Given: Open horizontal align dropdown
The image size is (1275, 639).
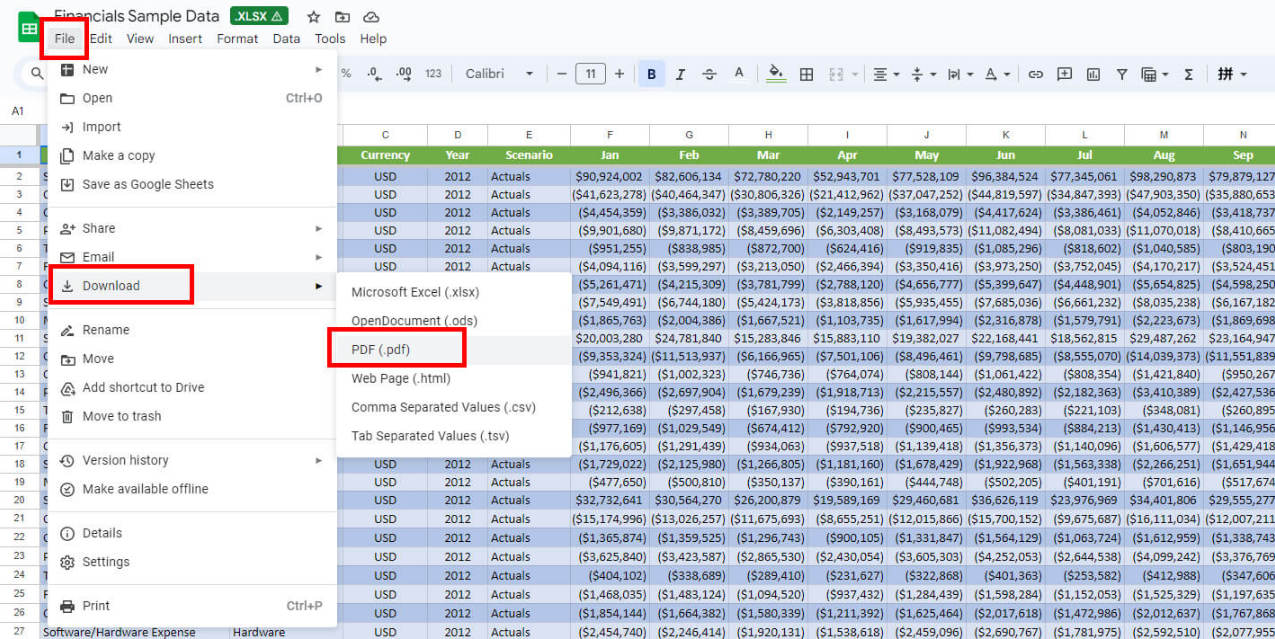Looking at the screenshot, I should point(885,74).
